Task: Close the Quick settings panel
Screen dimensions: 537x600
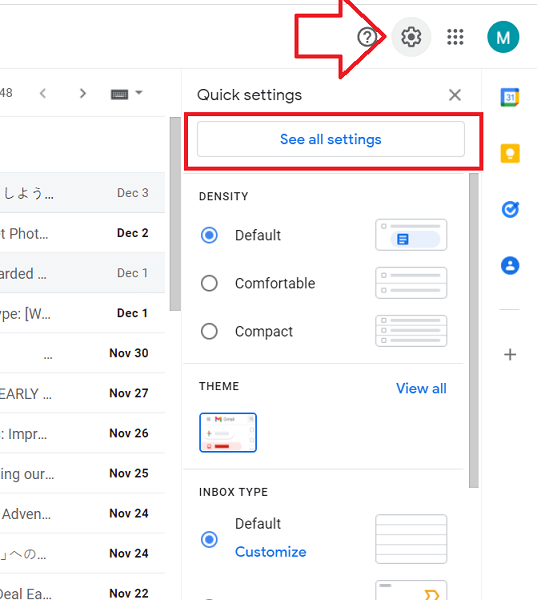Action: [455, 95]
